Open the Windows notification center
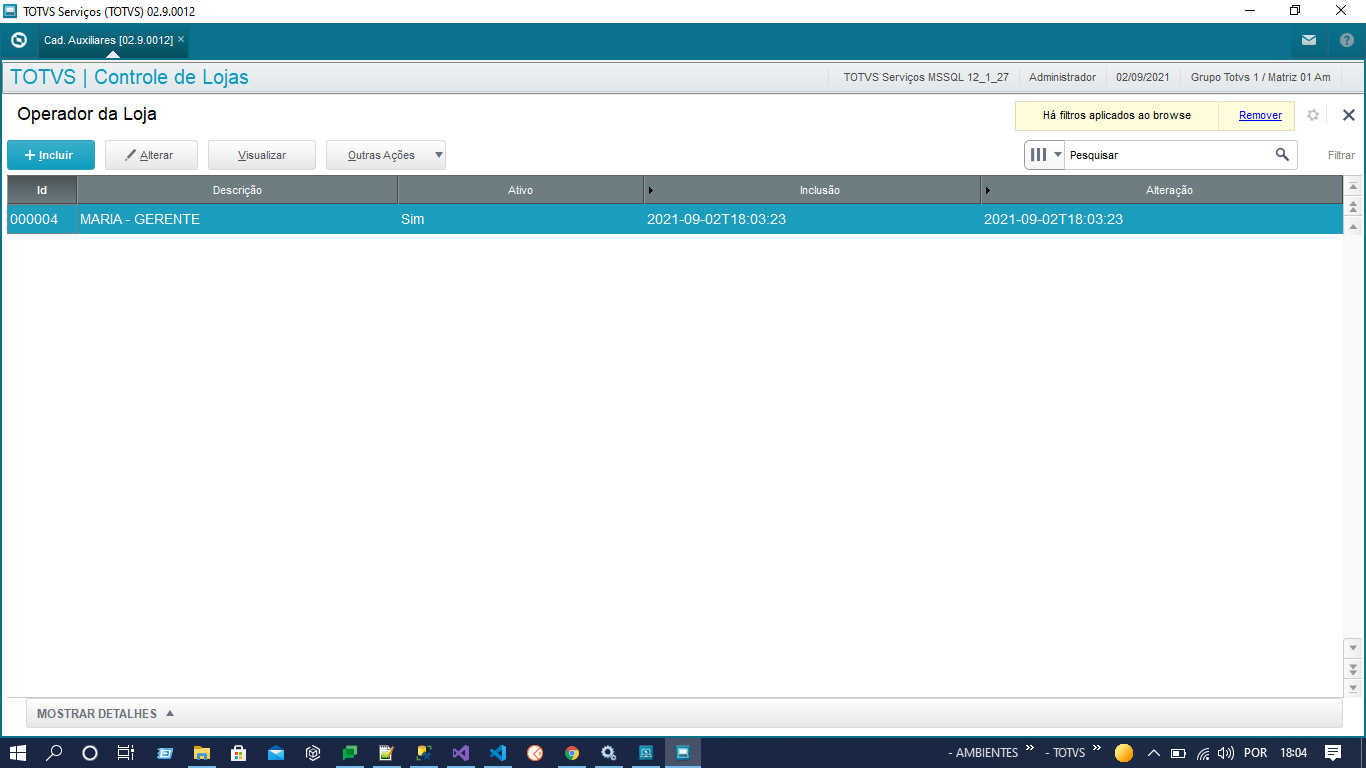This screenshot has height=768, width=1366. tap(1333, 753)
